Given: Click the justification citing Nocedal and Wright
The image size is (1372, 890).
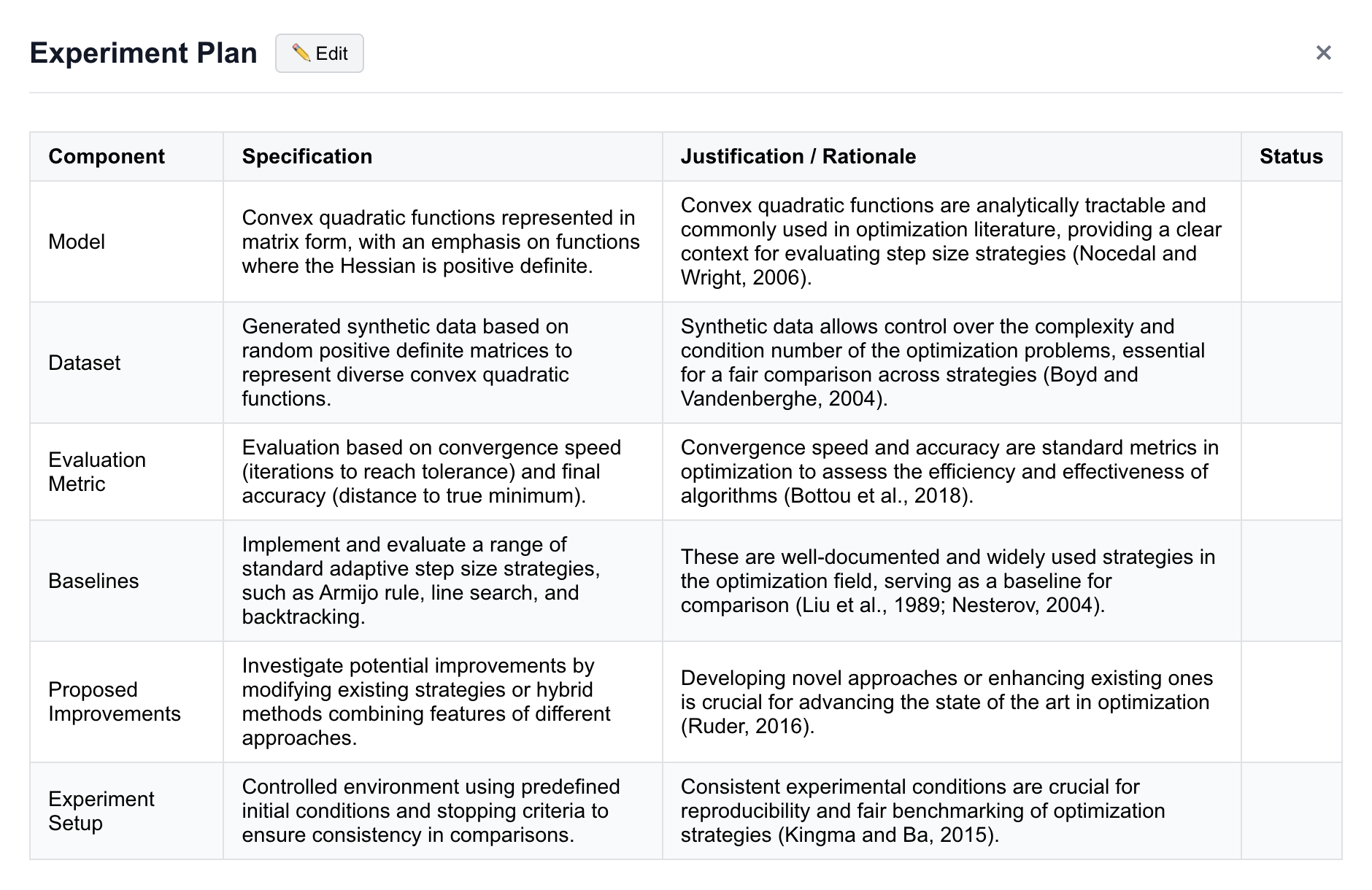Looking at the screenshot, I should (950, 241).
